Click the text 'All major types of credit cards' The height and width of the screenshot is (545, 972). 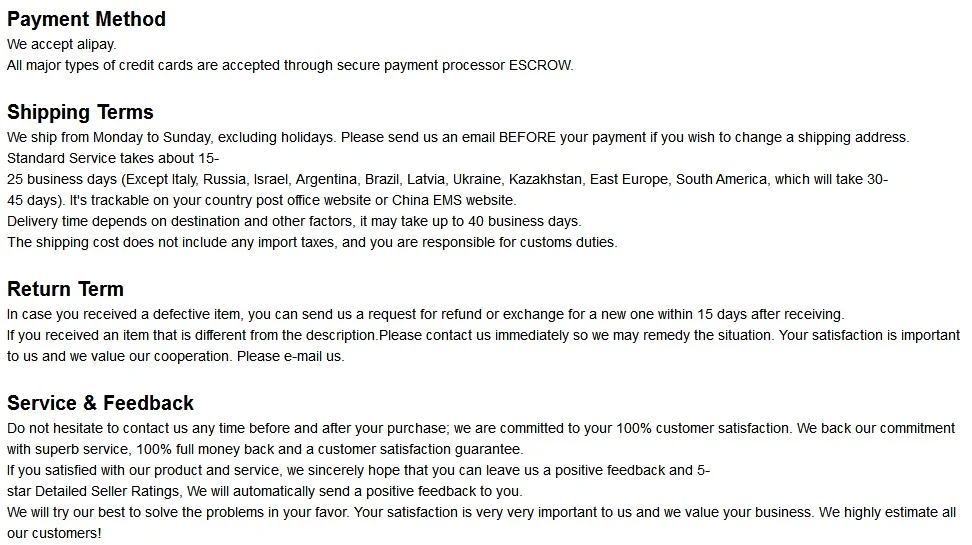click(100, 66)
